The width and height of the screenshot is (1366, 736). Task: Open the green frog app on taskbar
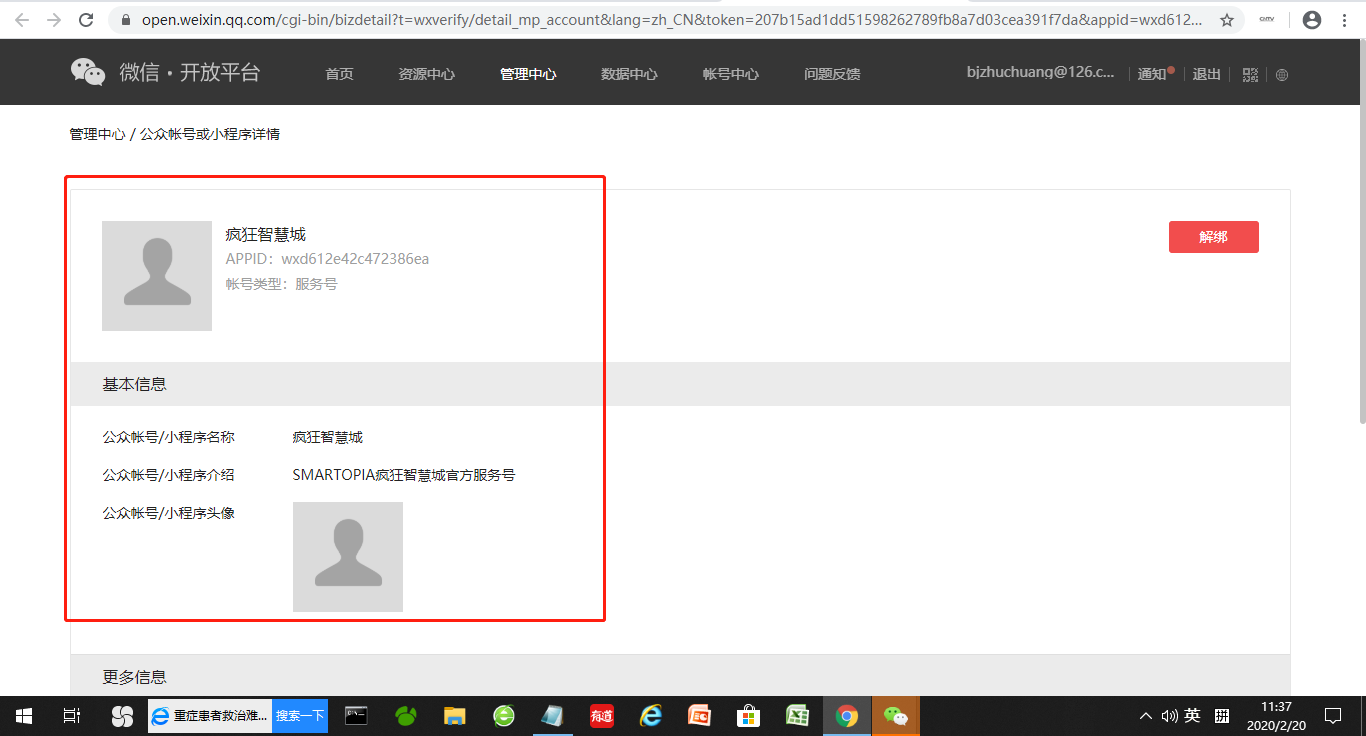click(x=406, y=716)
